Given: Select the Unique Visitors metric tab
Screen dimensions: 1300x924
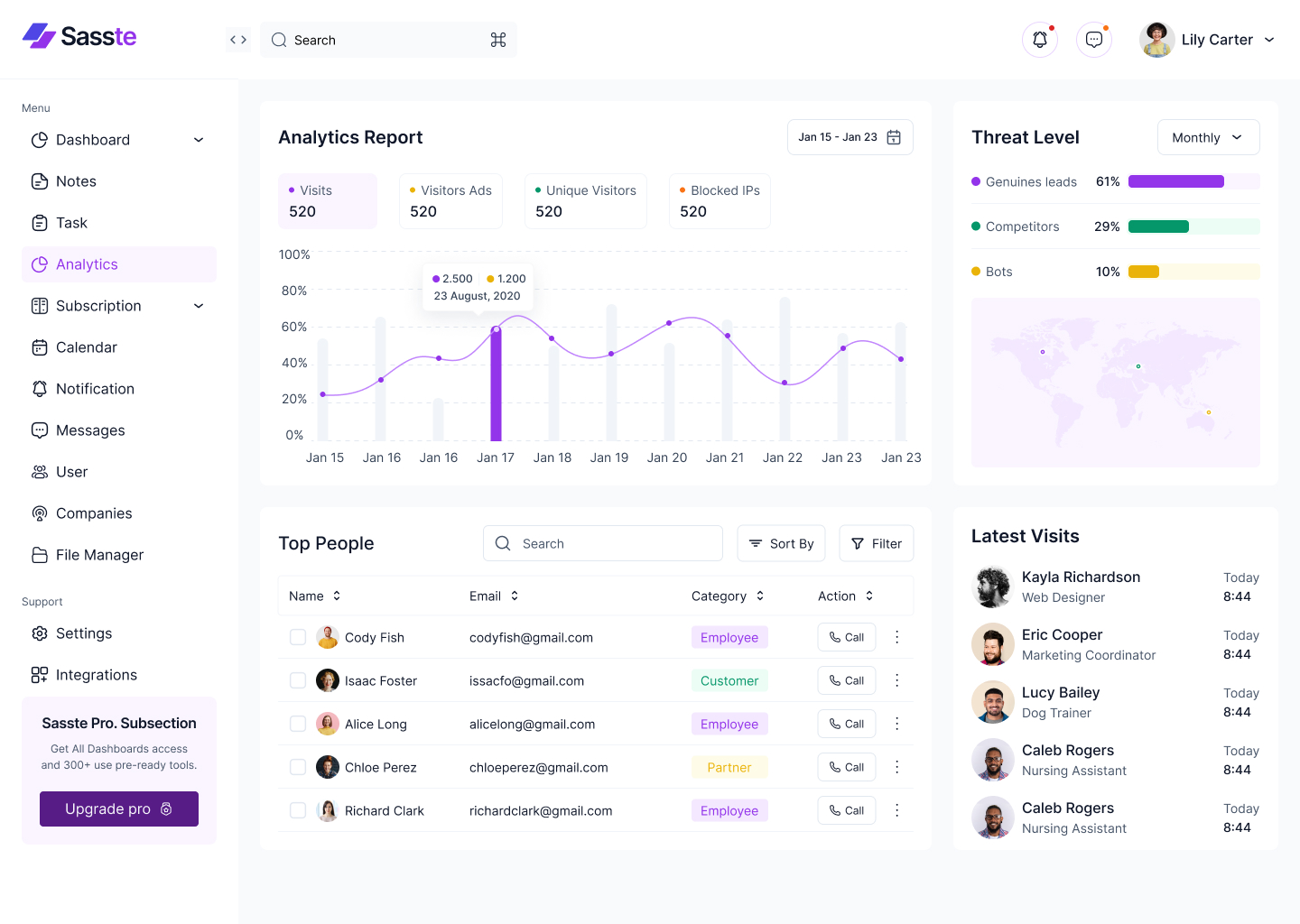Looking at the screenshot, I should click(x=585, y=200).
